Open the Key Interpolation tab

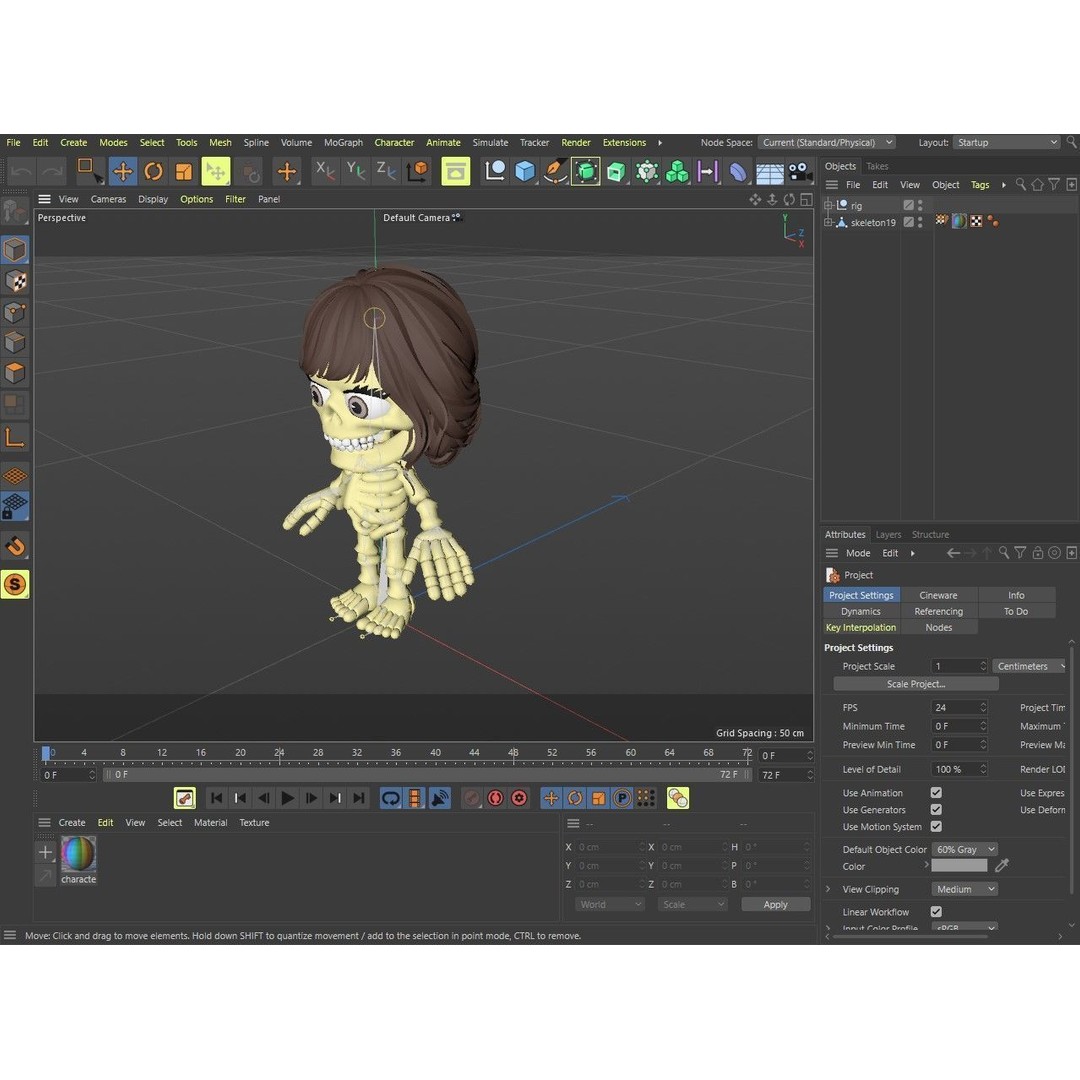[x=861, y=627]
